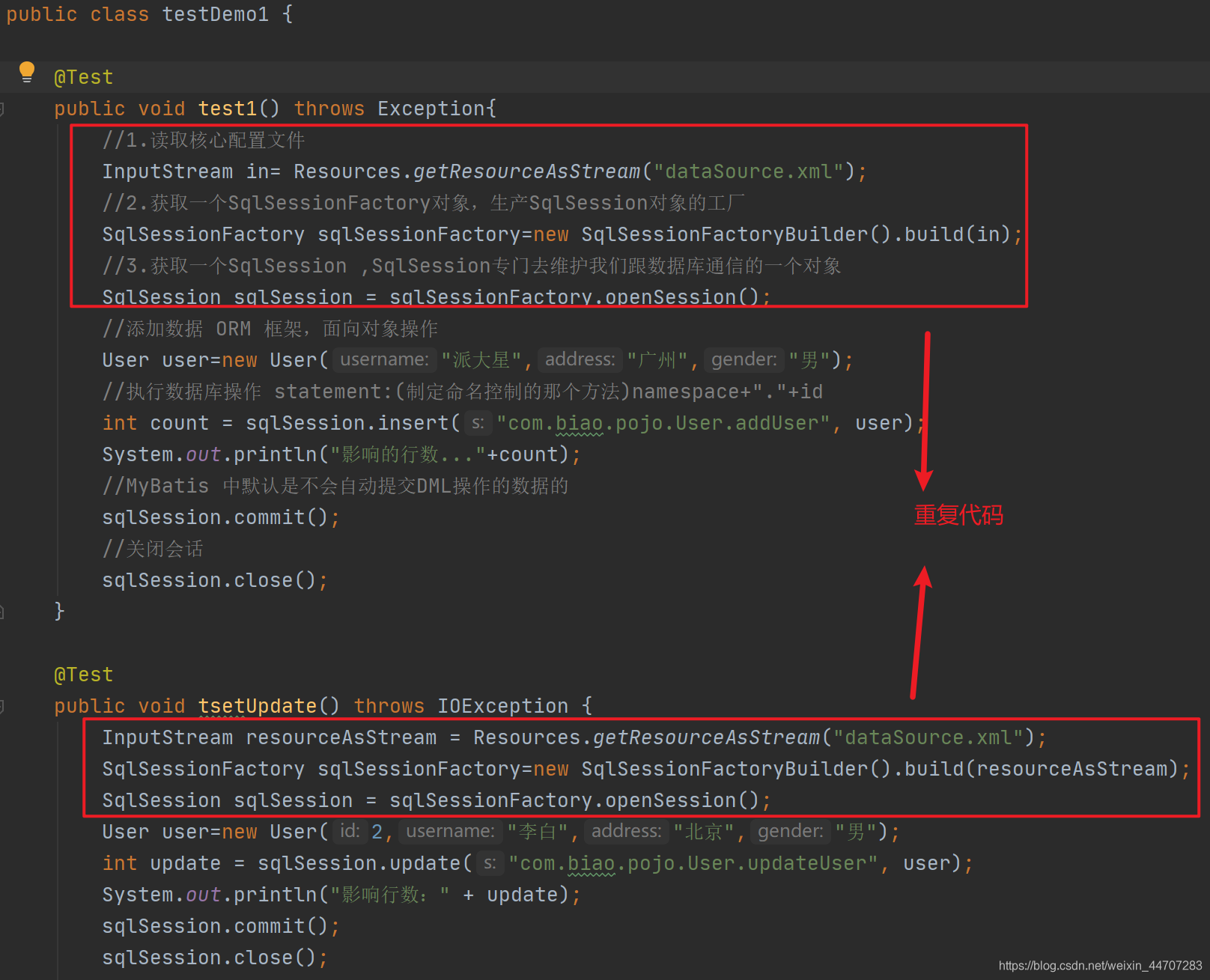Click the comment about MyBatis 默认 DML
The width and height of the screenshot is (1210, 980).
pyautogui.click(x=335, y=486)
